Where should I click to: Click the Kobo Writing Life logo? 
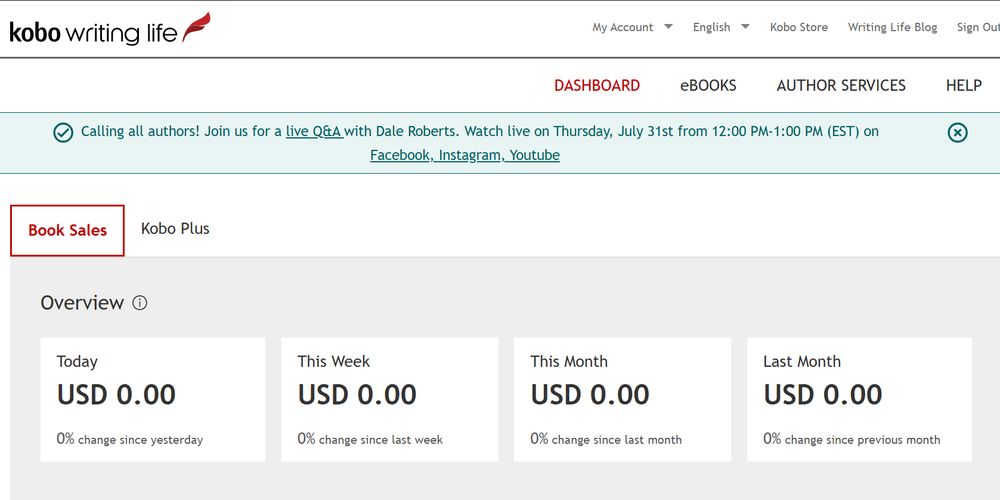tap(110, 29)
